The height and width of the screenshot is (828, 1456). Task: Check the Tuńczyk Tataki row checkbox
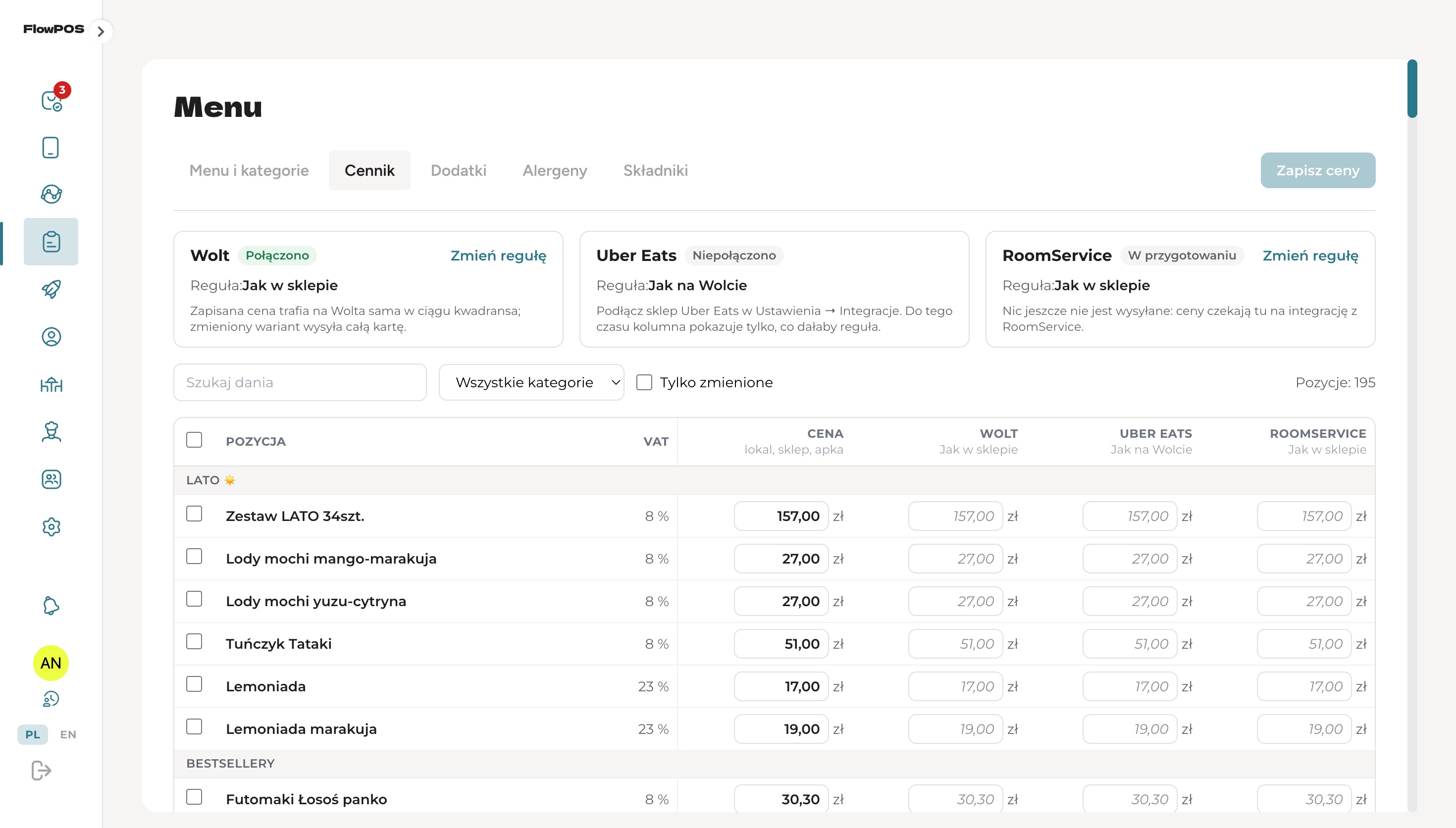194,641
